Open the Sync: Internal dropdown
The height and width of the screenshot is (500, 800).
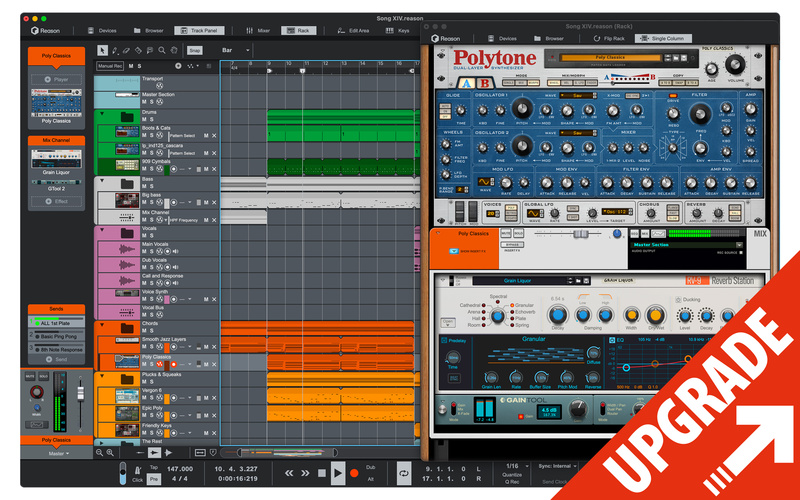[557, 466]
